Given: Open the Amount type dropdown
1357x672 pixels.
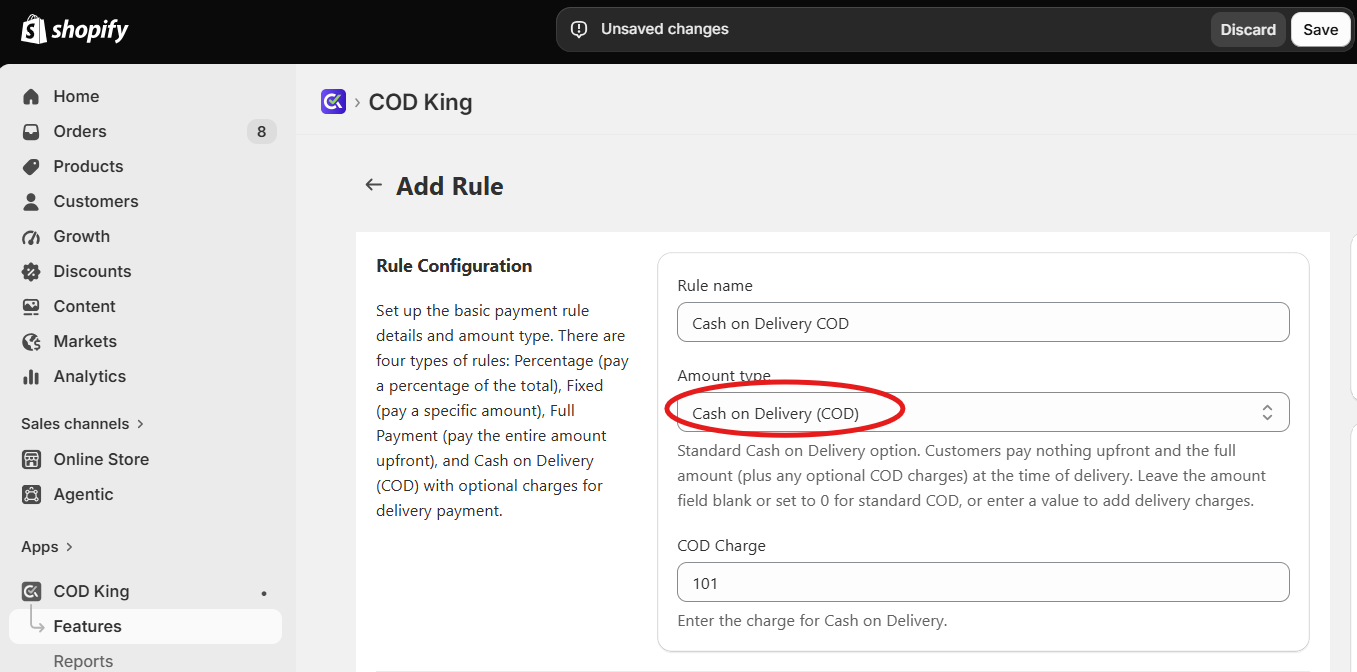Looking at the screenshot, I should (983, 413).
